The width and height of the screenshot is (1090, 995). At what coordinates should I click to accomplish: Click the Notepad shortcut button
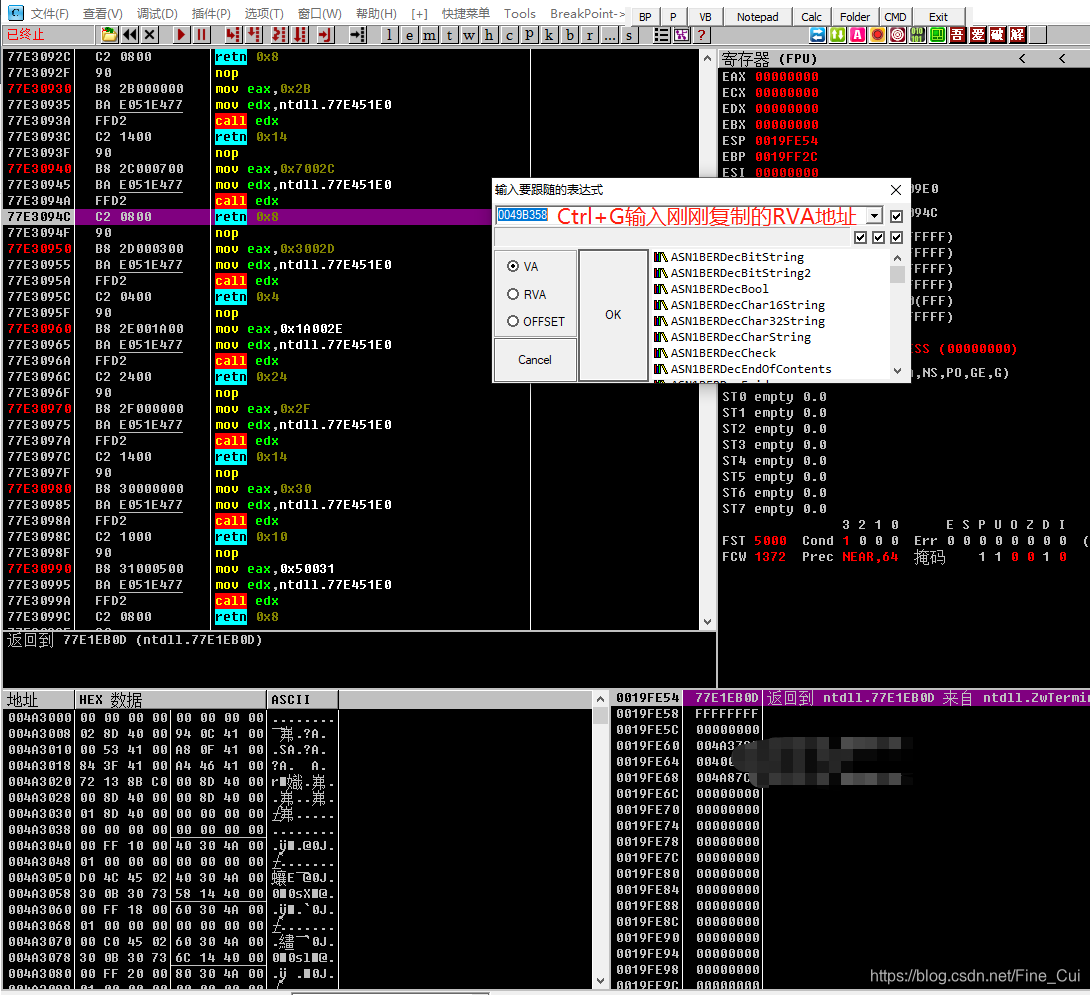tap(758, 17)
